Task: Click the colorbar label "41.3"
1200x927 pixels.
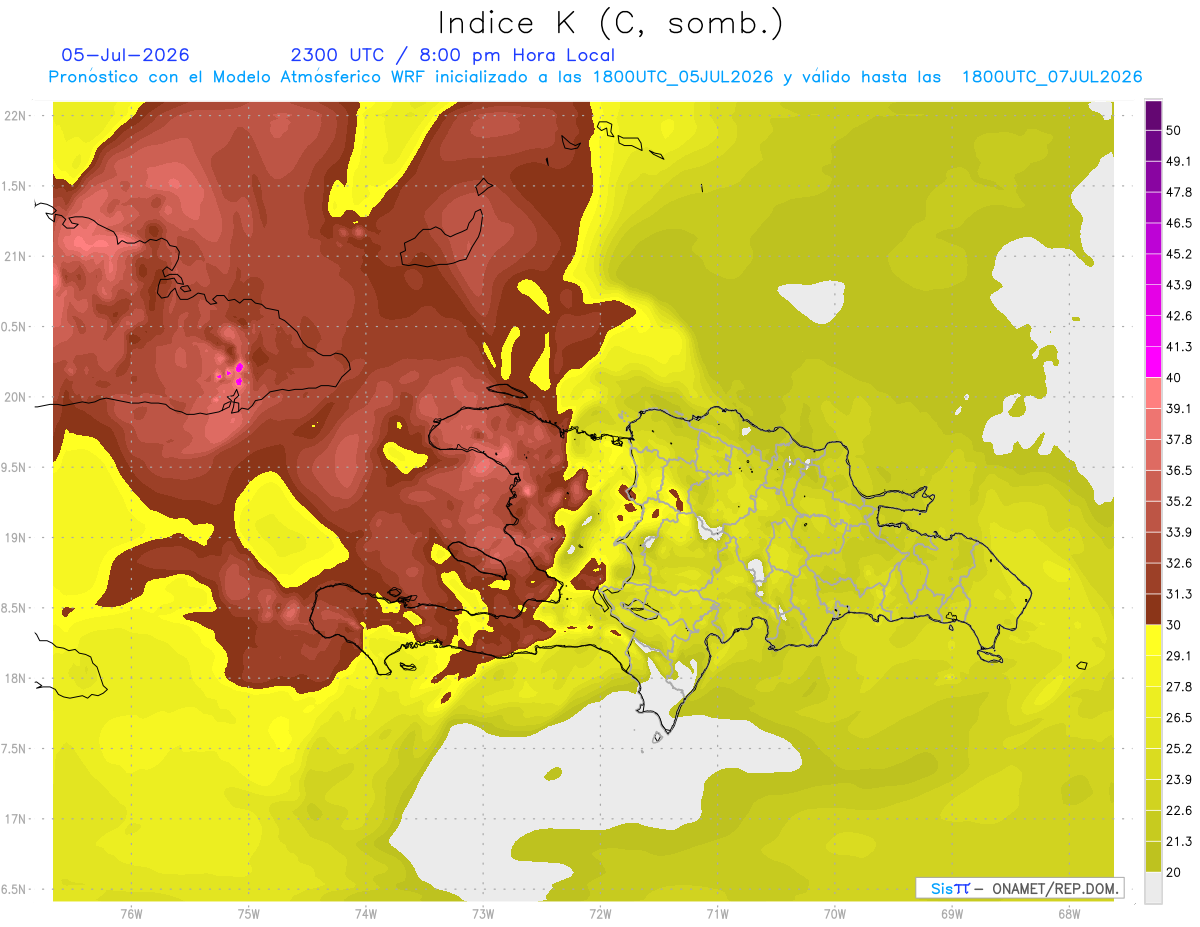Action: pos(1178,347)
